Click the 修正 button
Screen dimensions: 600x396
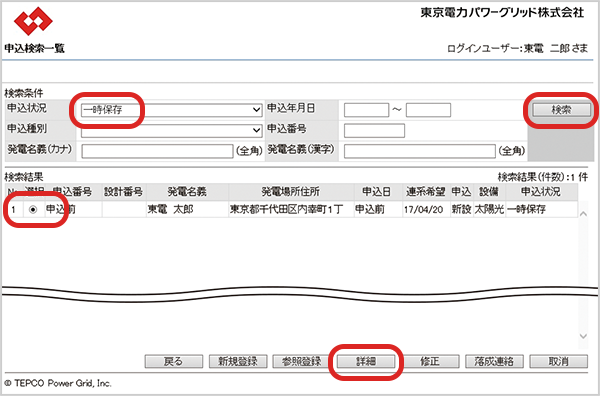click(430, 361)
